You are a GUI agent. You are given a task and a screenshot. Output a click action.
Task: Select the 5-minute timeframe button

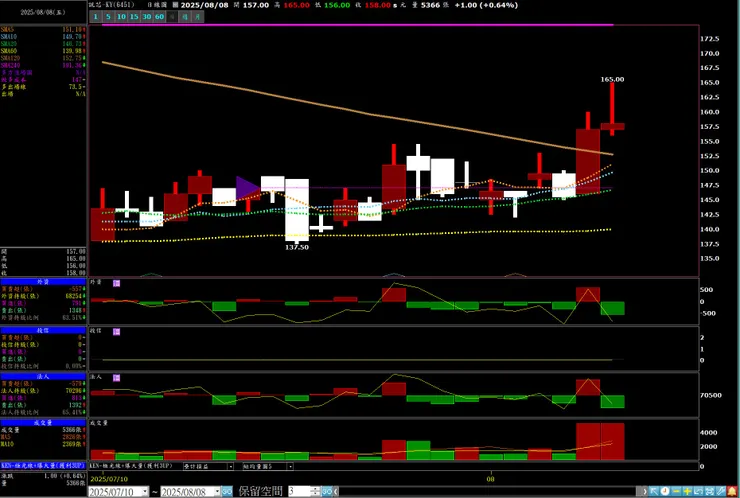click(108, 17)
